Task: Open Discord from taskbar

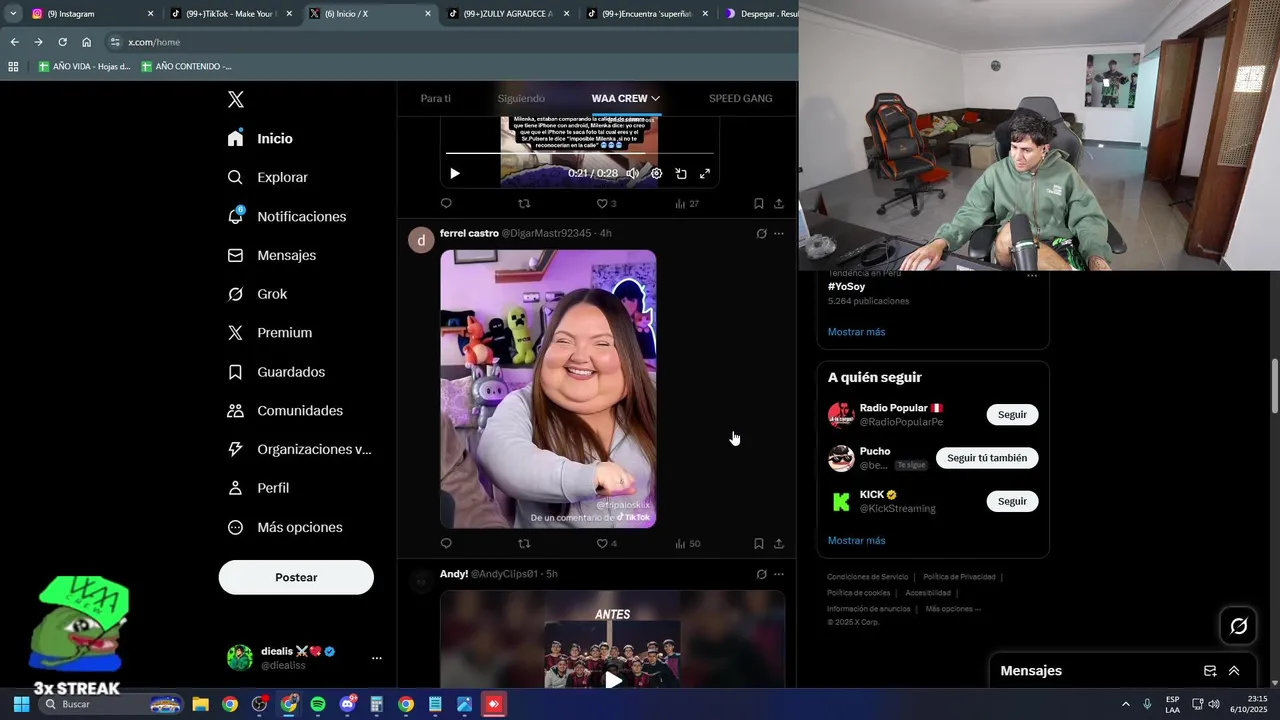Action: [347, 704]
